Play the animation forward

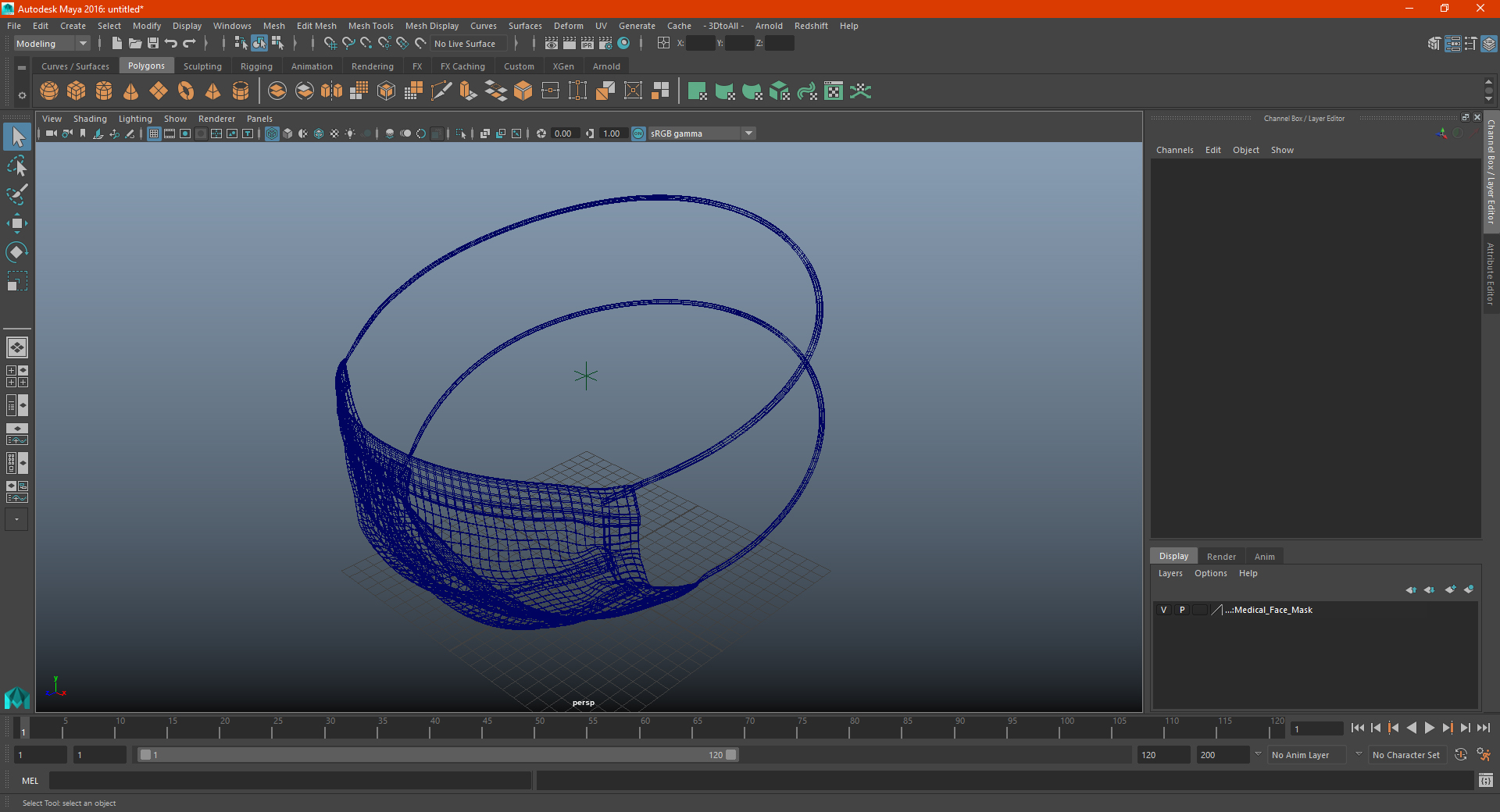pyautogui.click(x=1429, y=728)
